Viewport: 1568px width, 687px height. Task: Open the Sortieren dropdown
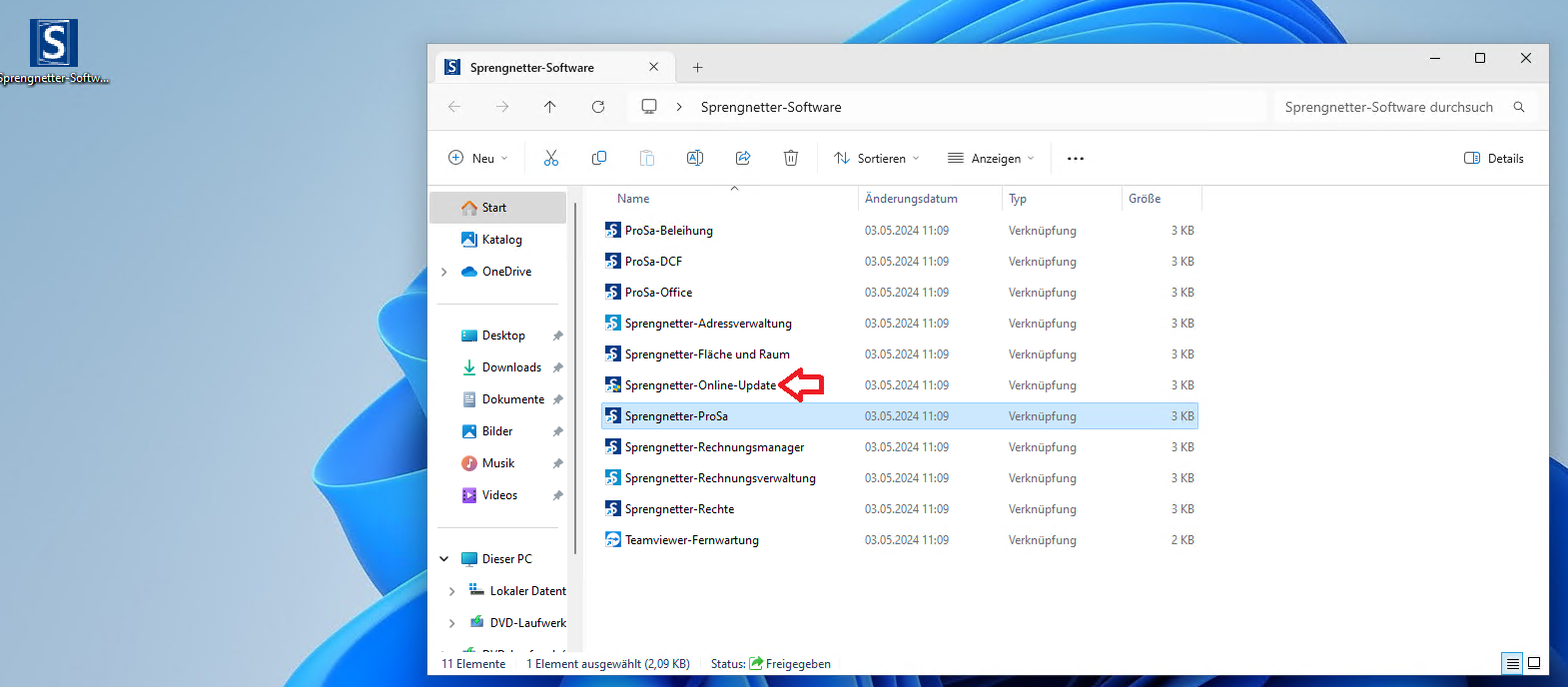876,158
